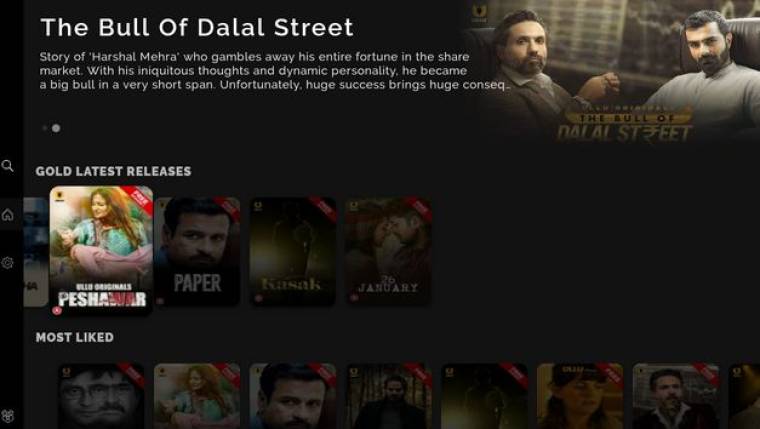
Task: Click the red ribbon on the Peshawar poster
Action: pyautogui.click(x=138, y=200)
